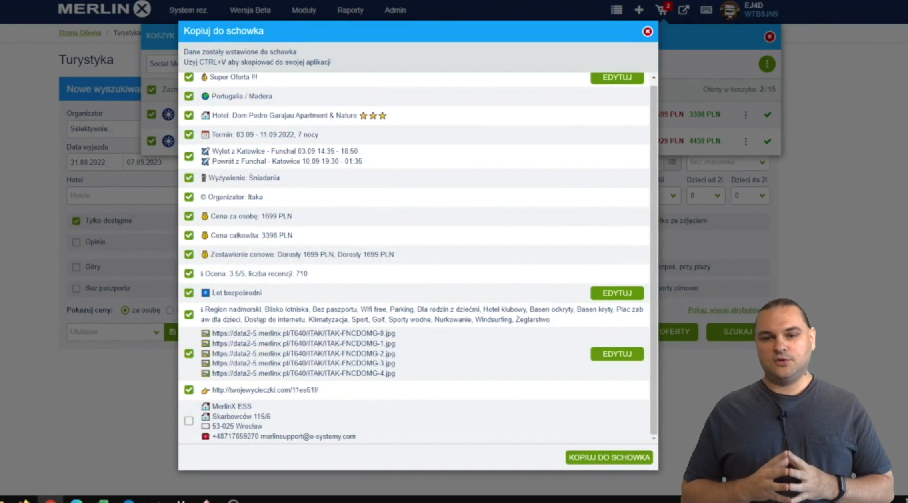Viewport: 908px width, 503px height.
Task: Uncheck the Super Oferta checkbox
Action: point(189,76)
